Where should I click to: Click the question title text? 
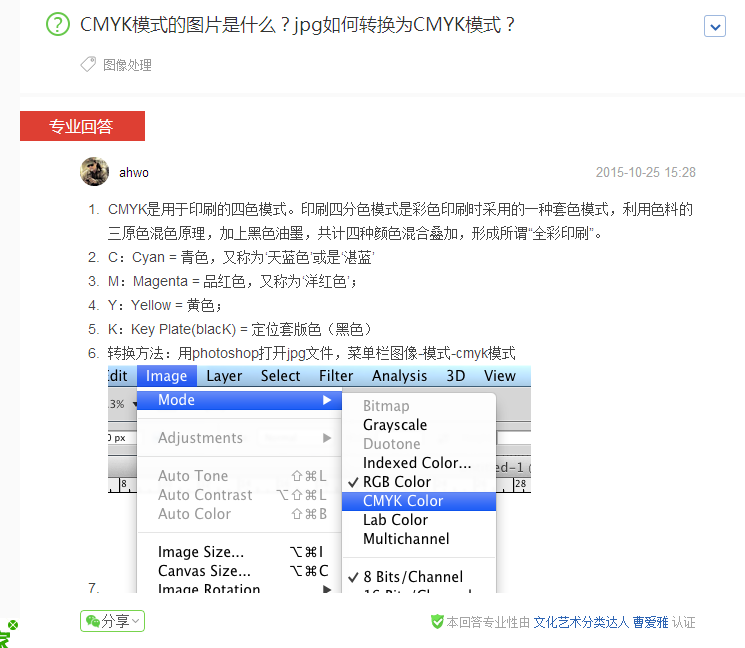click(297, 25)
